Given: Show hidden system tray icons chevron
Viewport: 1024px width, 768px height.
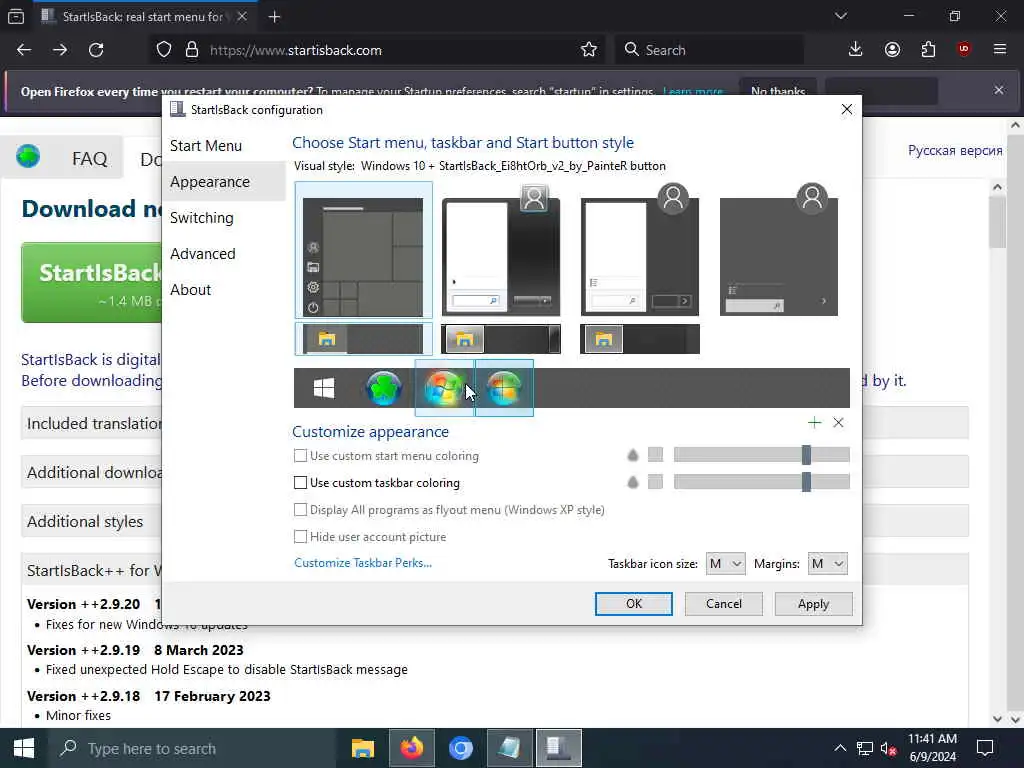Looking at the screenshot, I should [x=840, y=748].
